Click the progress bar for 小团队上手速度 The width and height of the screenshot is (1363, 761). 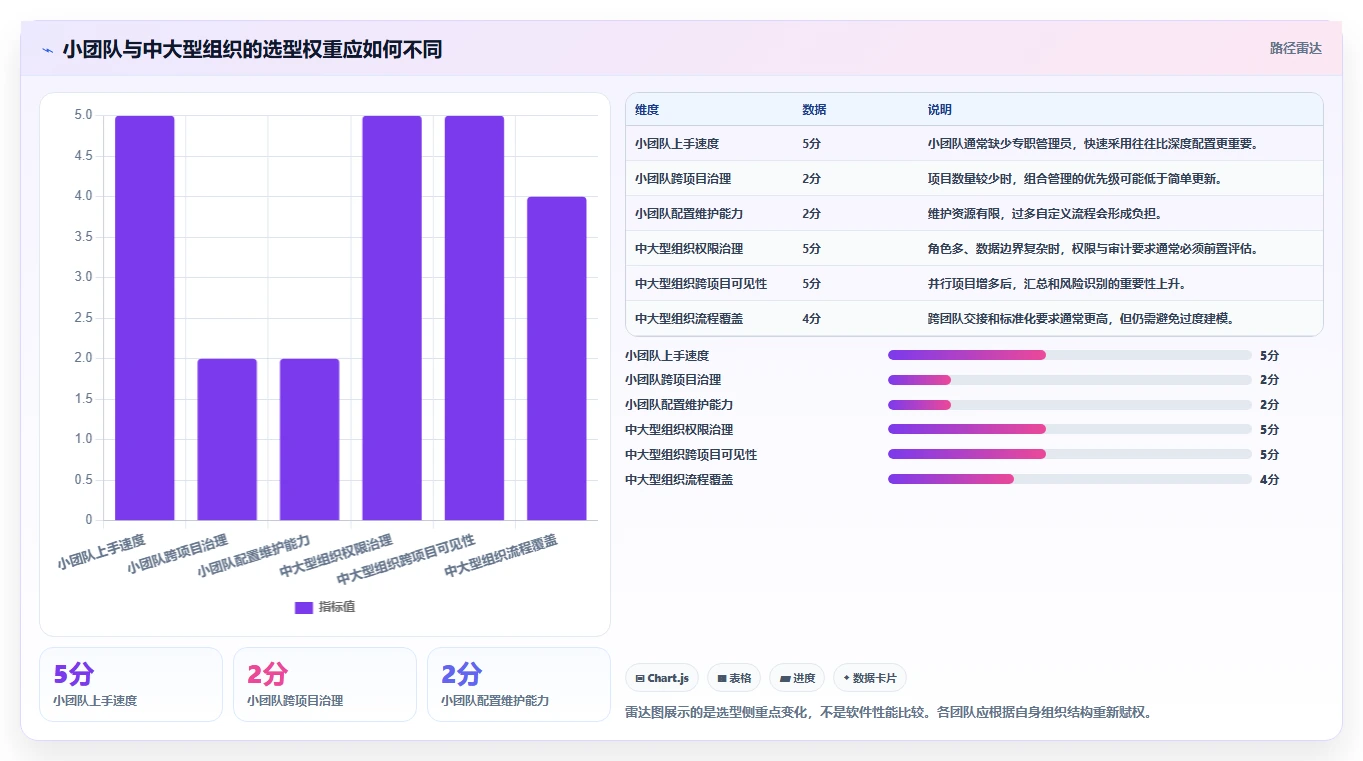[1070, 355]
